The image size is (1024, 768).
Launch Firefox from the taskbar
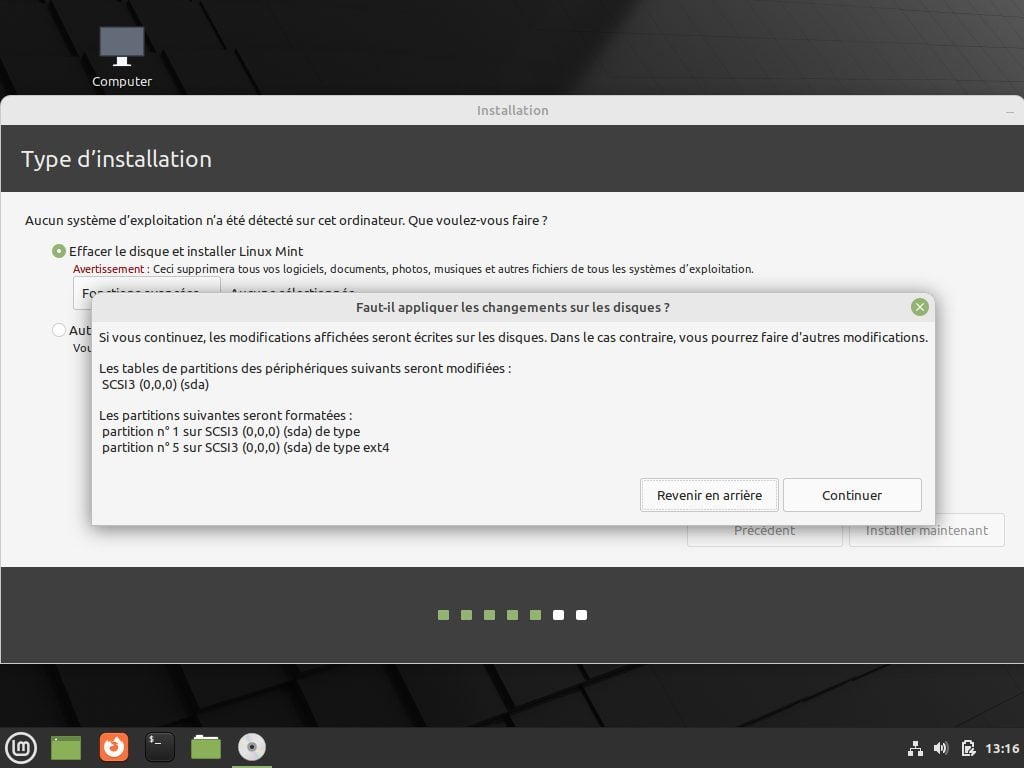(x=114, y=747)
